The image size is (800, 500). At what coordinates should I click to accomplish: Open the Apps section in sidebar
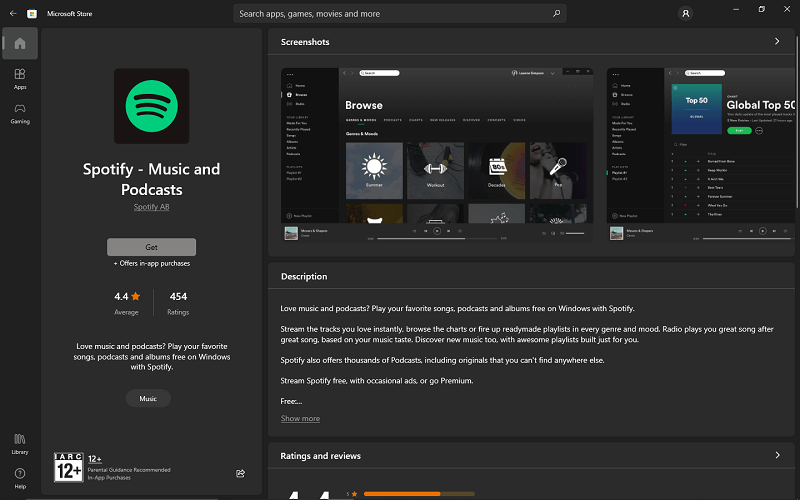[20, 79]
